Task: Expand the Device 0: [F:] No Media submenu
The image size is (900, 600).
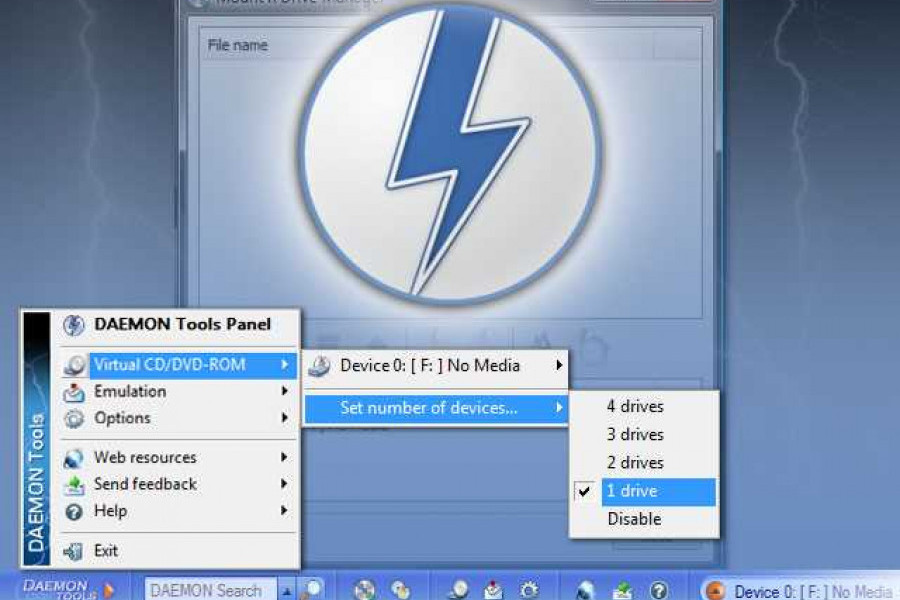Action: coord(440,366)
